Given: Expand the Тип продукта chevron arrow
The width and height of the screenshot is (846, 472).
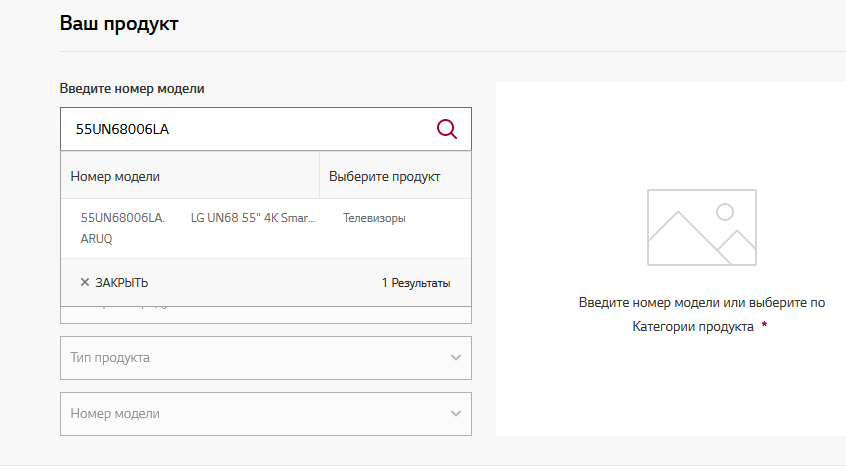Looking at the screenshot, I should click(x=456, y=358).
